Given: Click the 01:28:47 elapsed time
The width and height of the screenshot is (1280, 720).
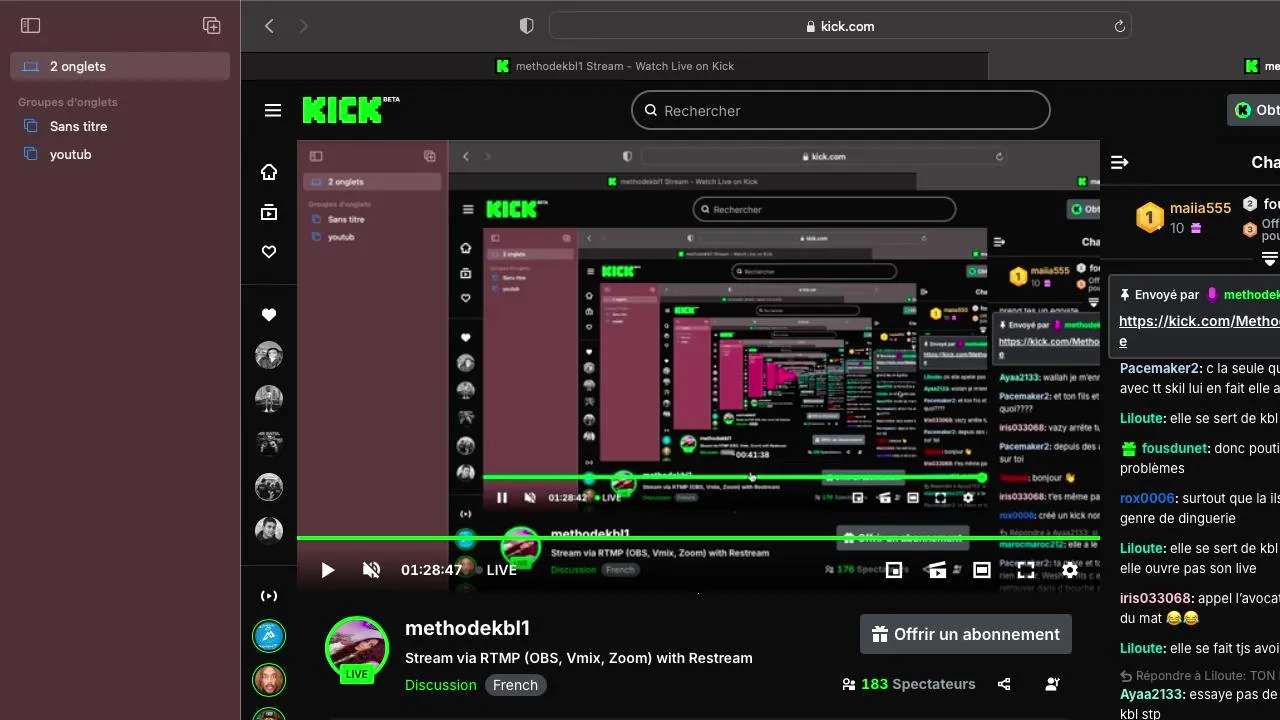Looking at the screenshot, I should point(432,570).
